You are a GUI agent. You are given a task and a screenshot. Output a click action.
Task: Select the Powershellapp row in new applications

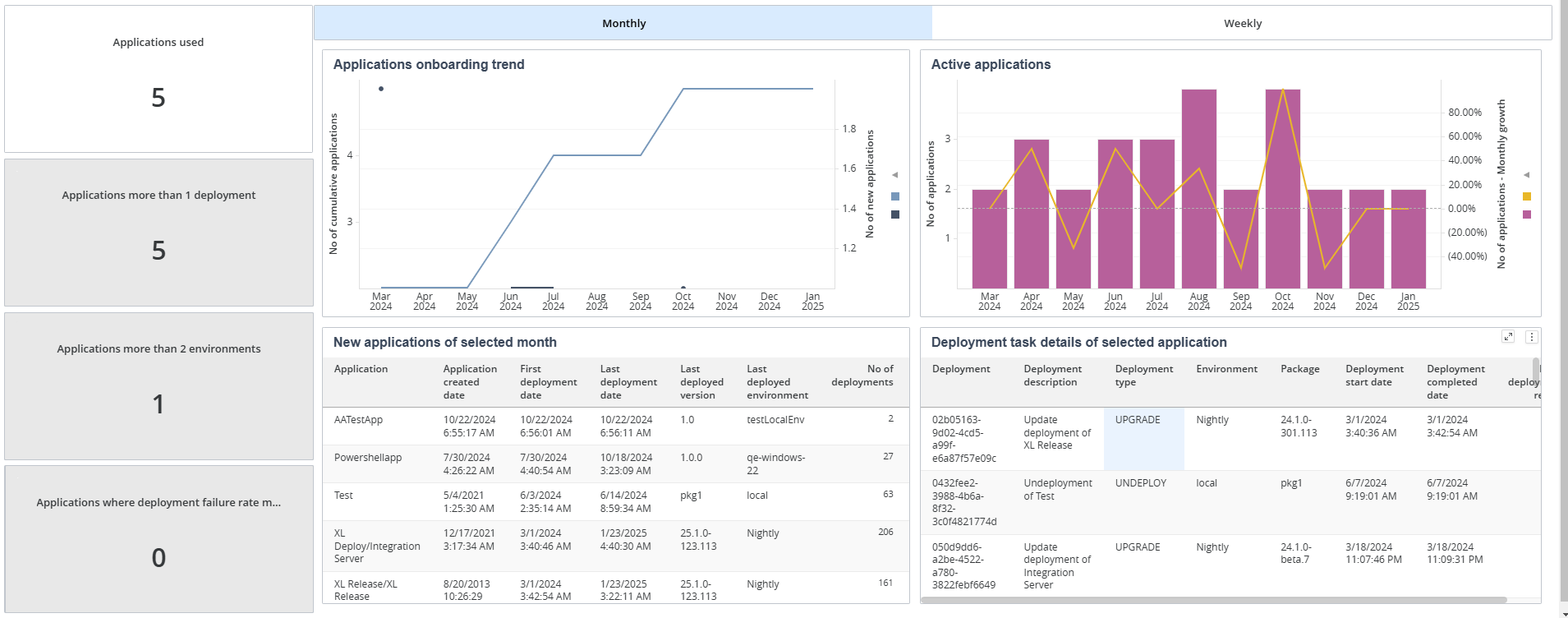615,463
